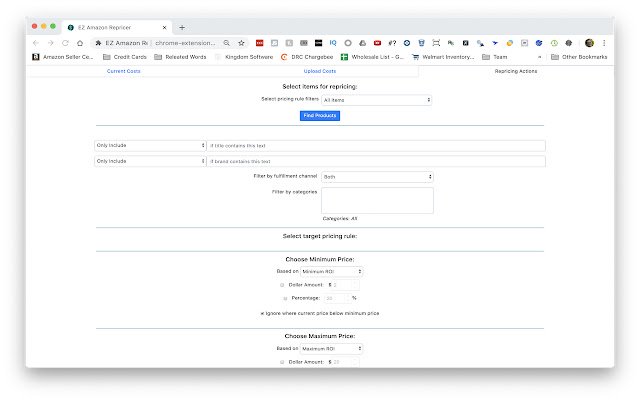Open the screen capture frame extension icon

click(436, 43)
